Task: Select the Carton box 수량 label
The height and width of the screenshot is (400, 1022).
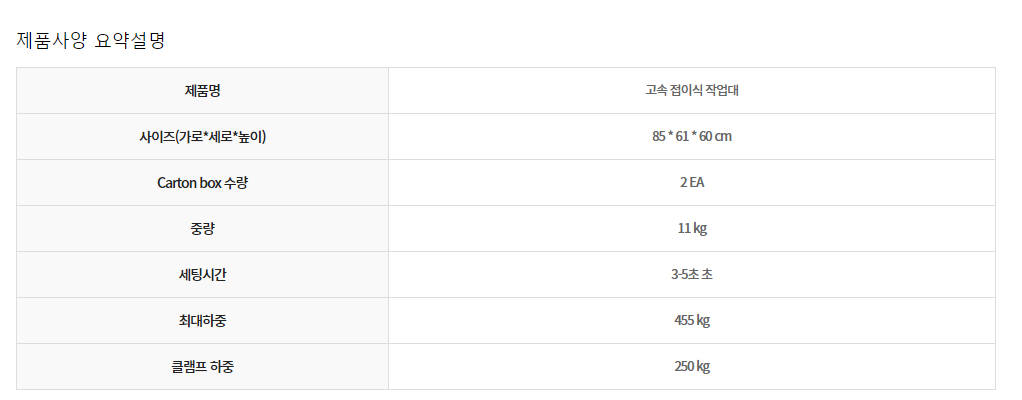Action: (x=203, y=183)
